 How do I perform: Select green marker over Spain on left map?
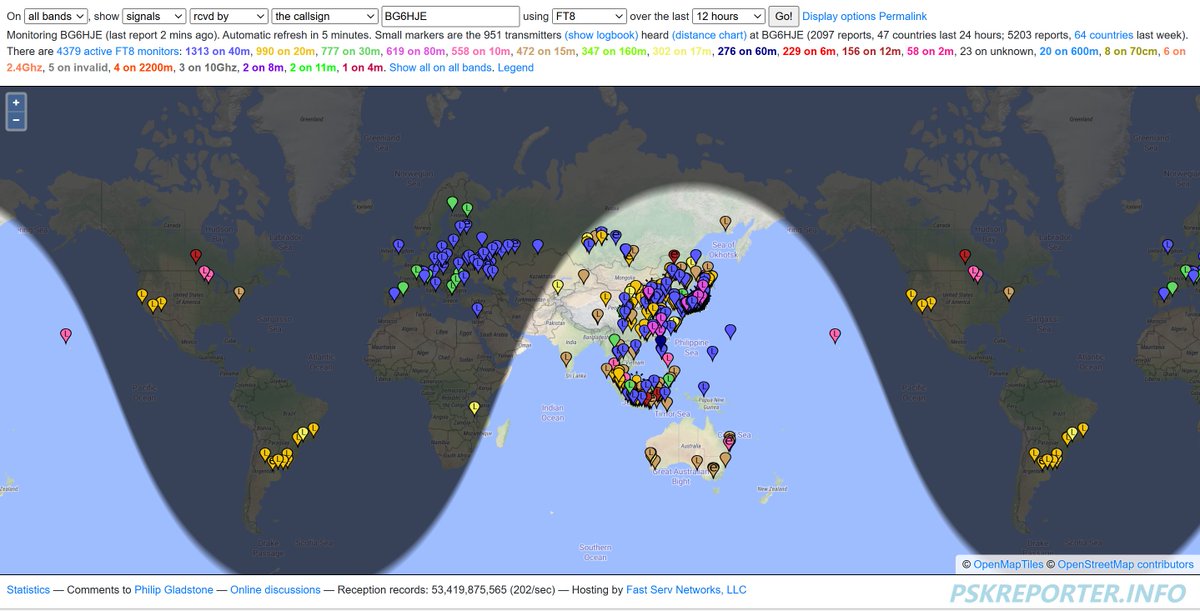tap(403, 288)
